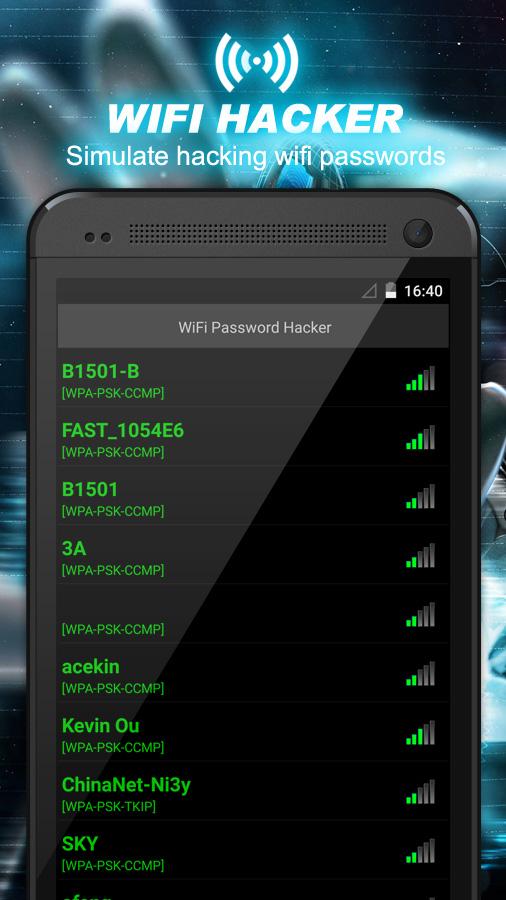Tap the cellular signal icon in status bar
Viewport: 506px width, 900px height.
369,292
